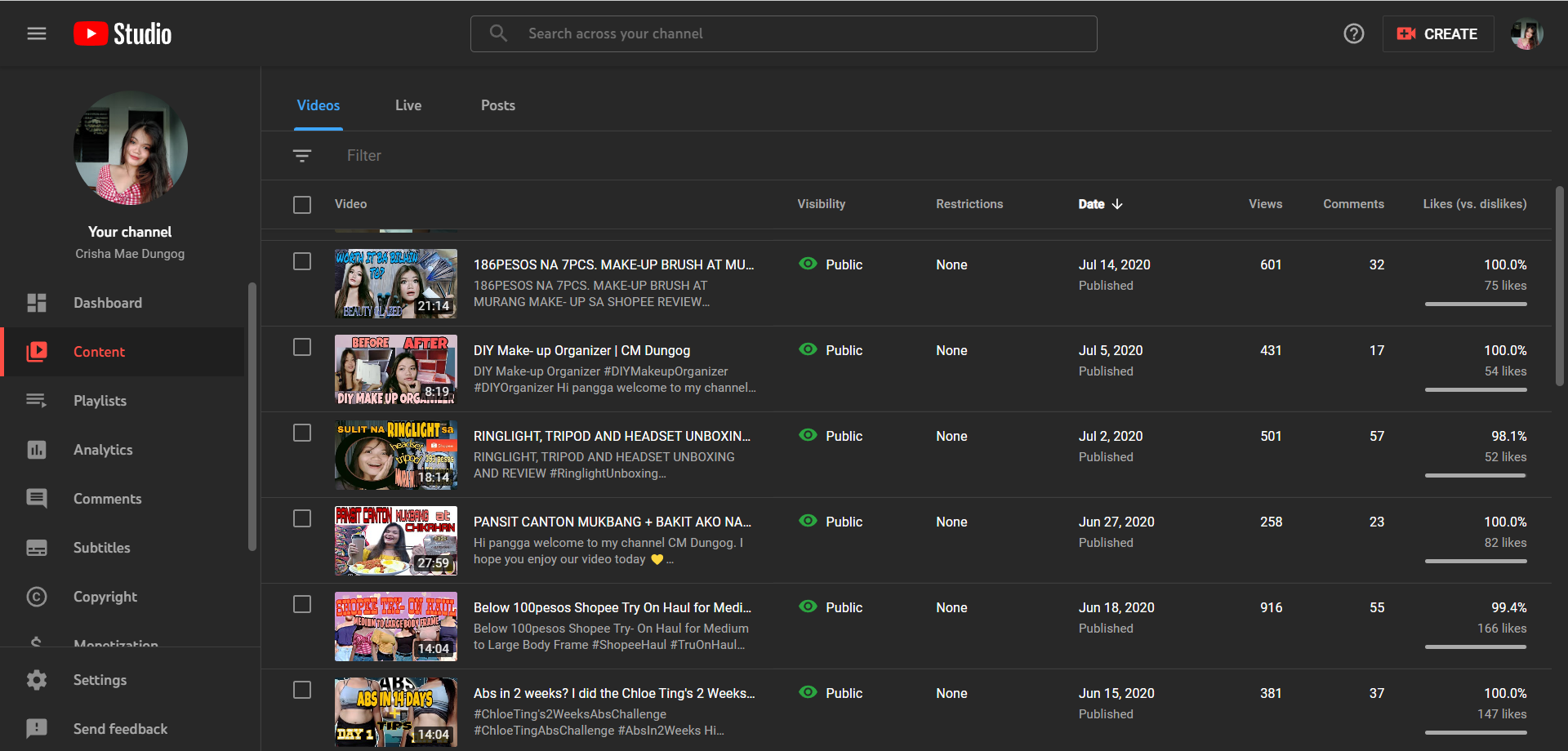Select the Abs in 2 weeks checkbox
The width and height of the screenshot is (1568, 751).
click(x=302, y=690)
